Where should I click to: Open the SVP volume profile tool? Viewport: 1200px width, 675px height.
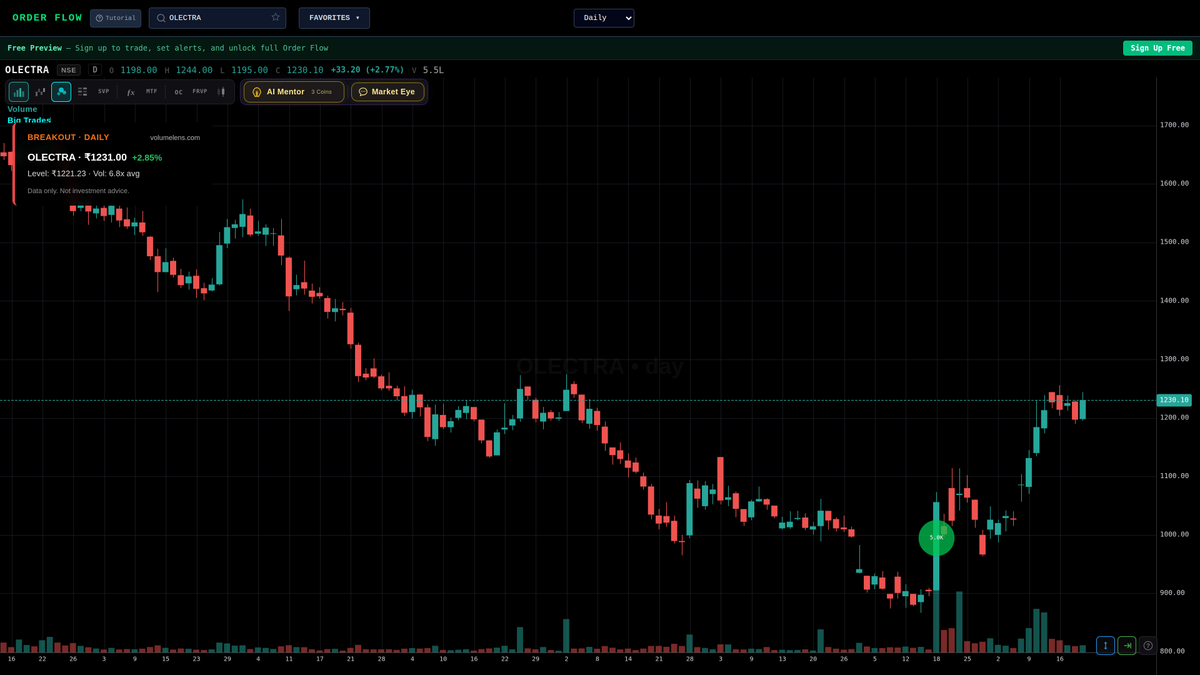(x=103, y=91)
